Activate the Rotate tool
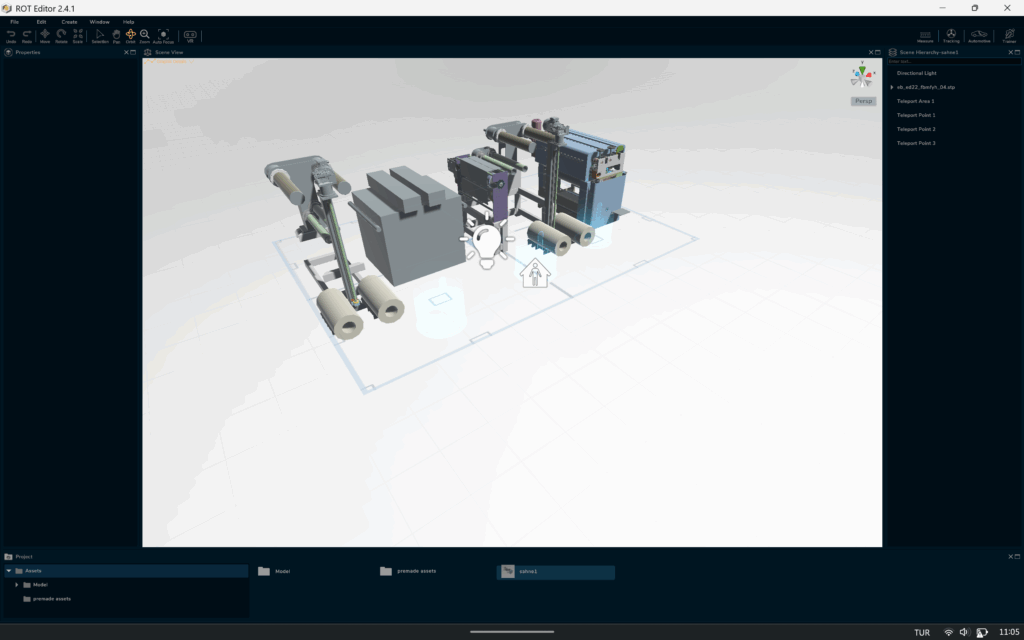 tap(61, 35)
